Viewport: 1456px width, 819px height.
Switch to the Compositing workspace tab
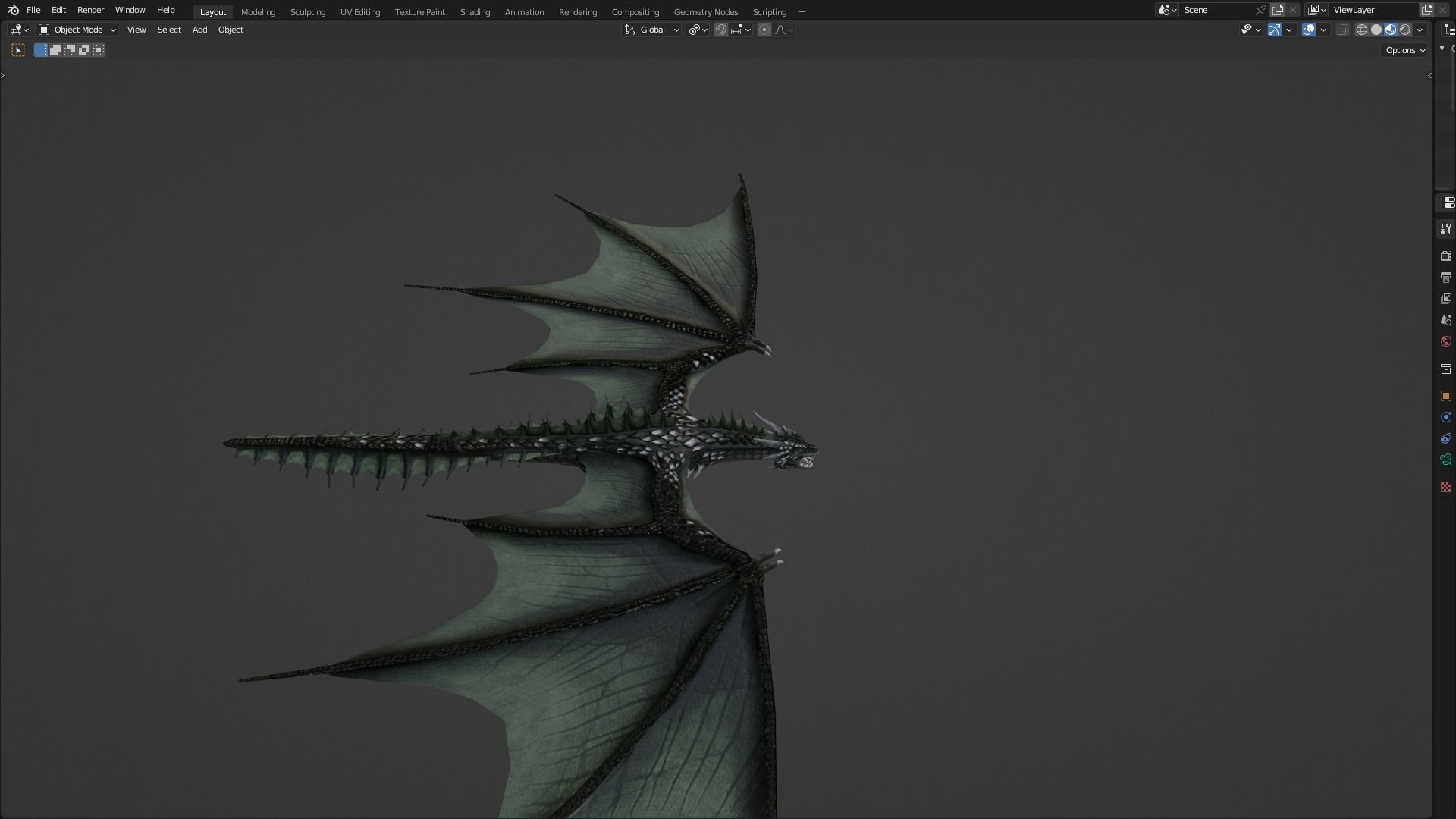[x=635, y=12]
